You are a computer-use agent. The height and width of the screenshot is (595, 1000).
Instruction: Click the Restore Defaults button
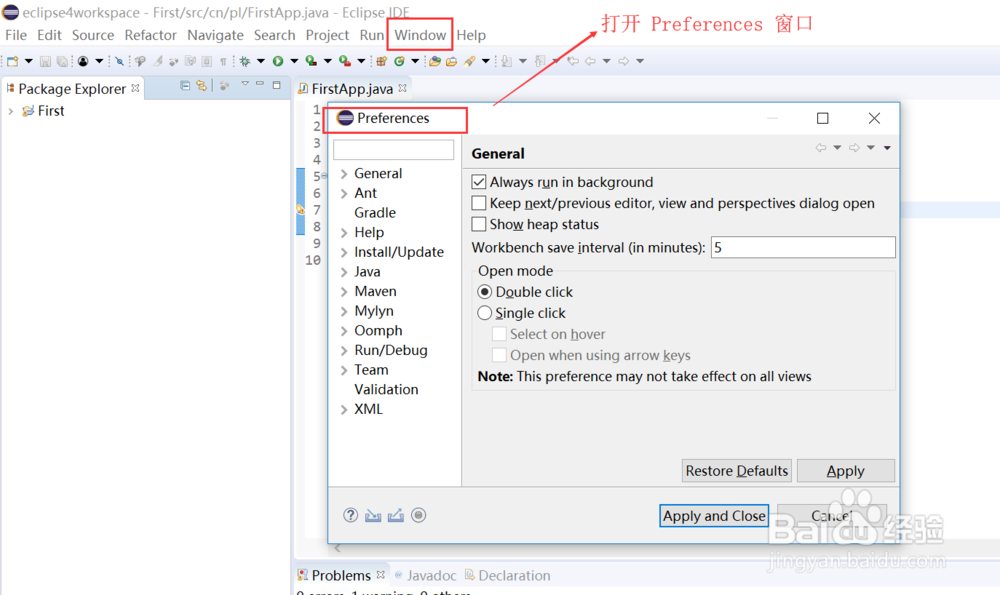[737, 471]
